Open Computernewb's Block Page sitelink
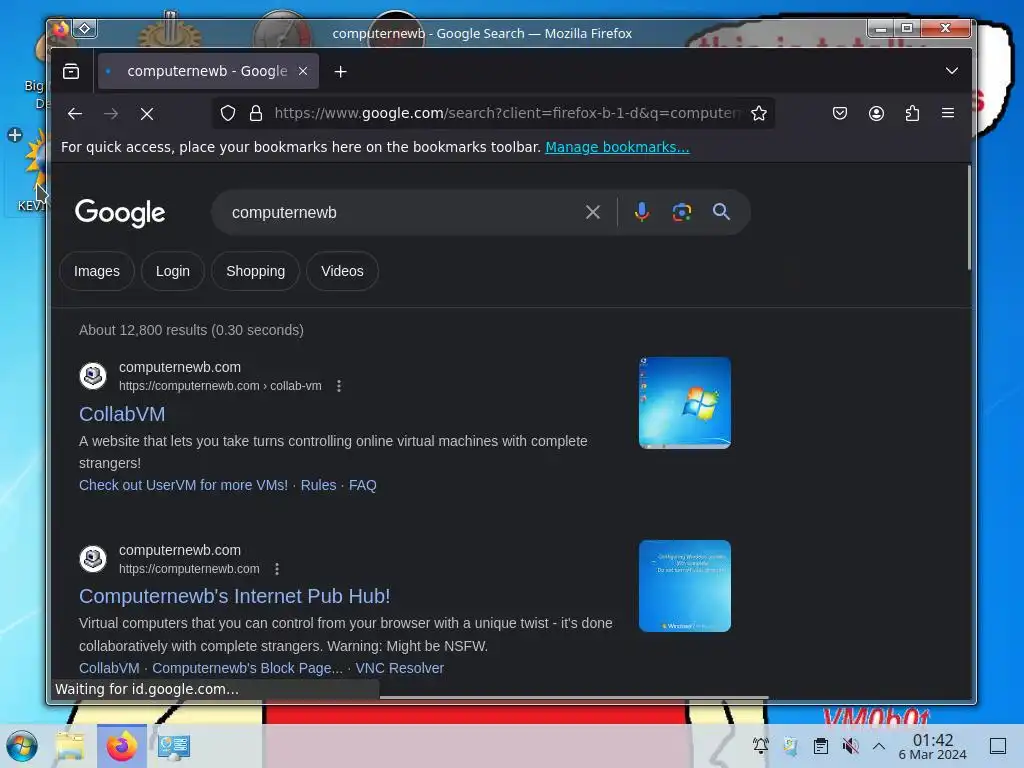This screenshot has height=768, width=1024. 247,668
